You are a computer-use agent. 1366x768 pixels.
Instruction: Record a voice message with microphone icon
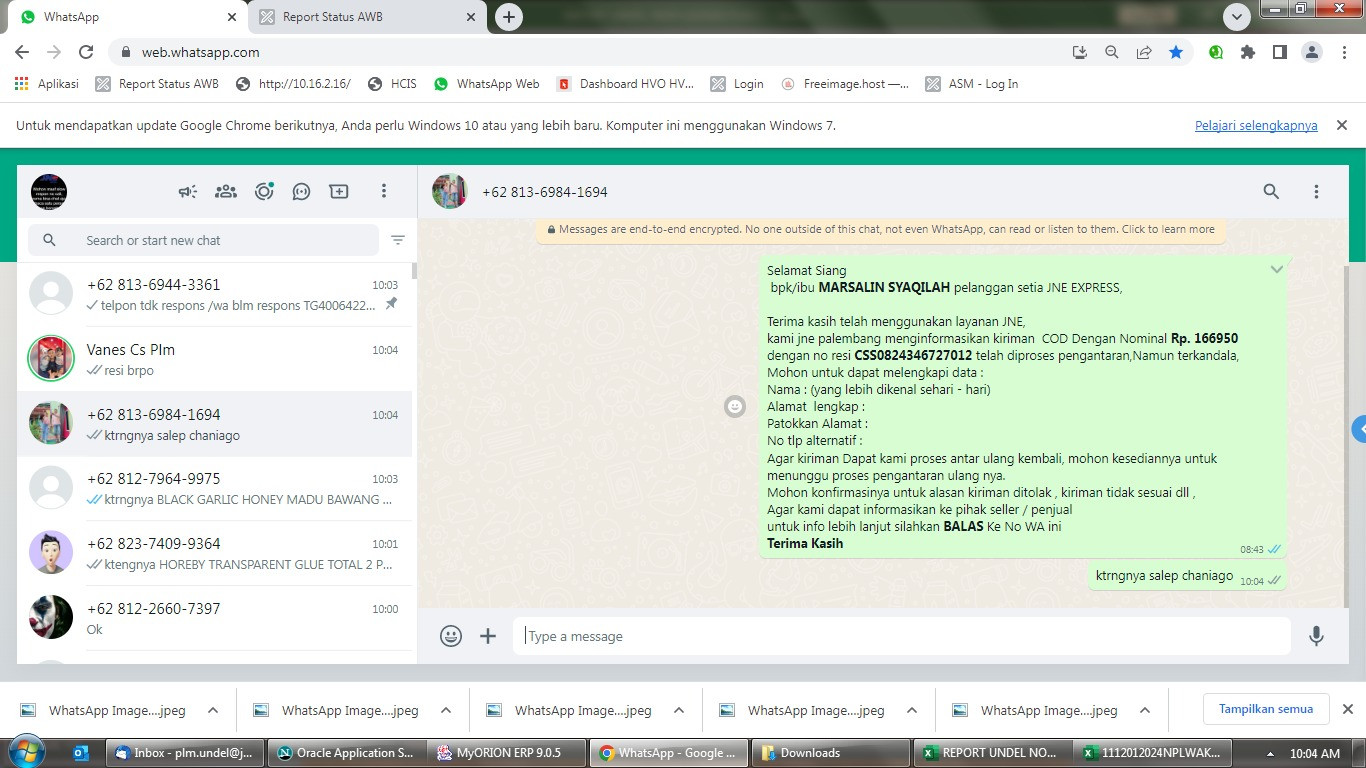pyautogui.click(x=1317, y=636)
